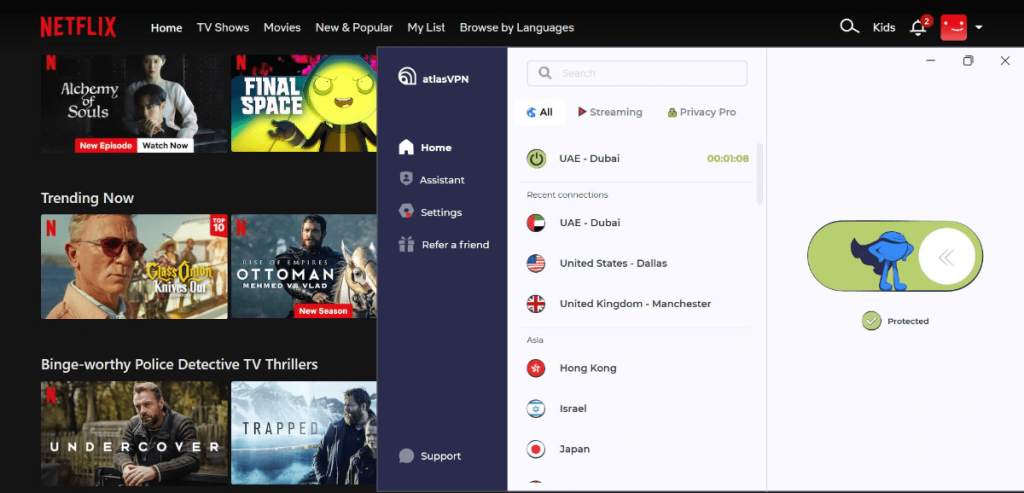Click the connection timer 00:01:08
1024x493 pixels.
pyautogui.click(x=728, y=159)
